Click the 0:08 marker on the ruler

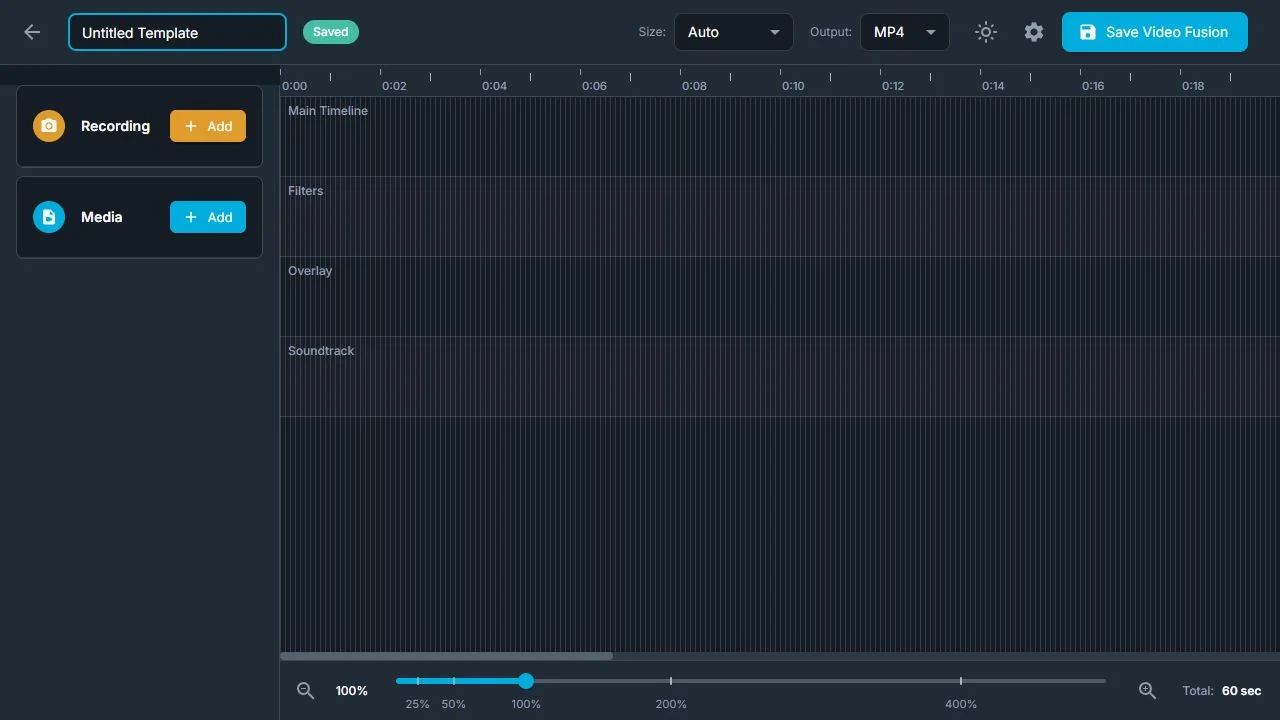pos(694,86)
